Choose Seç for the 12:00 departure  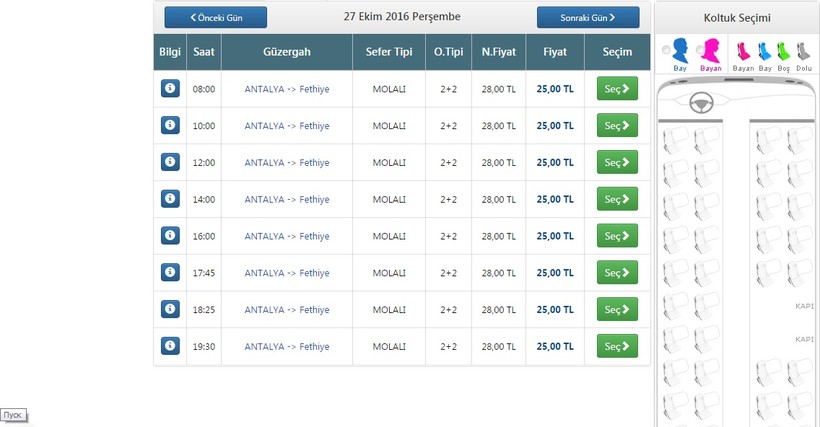click(616, 162)
